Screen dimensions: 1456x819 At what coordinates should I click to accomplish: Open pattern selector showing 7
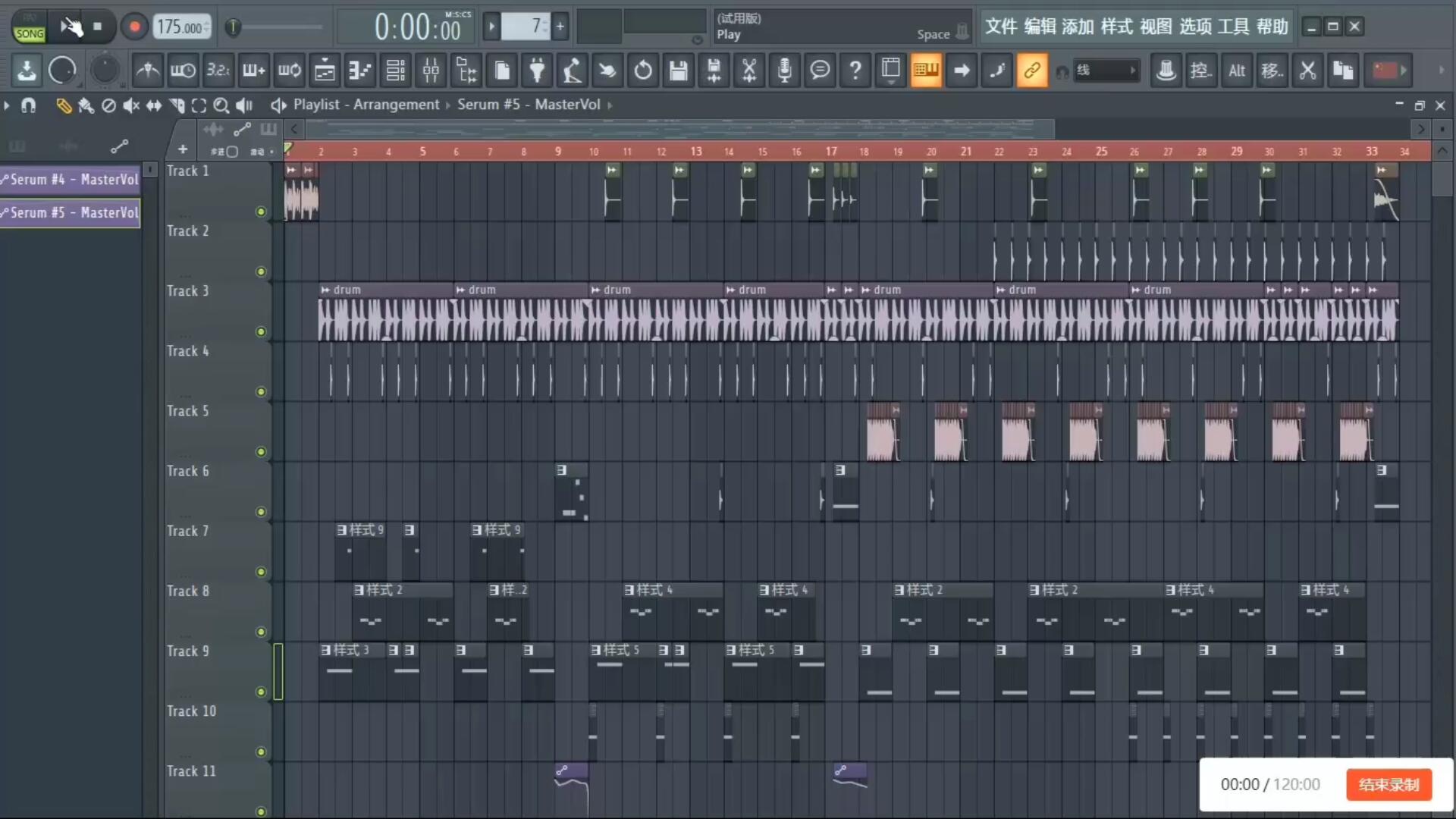526,27
